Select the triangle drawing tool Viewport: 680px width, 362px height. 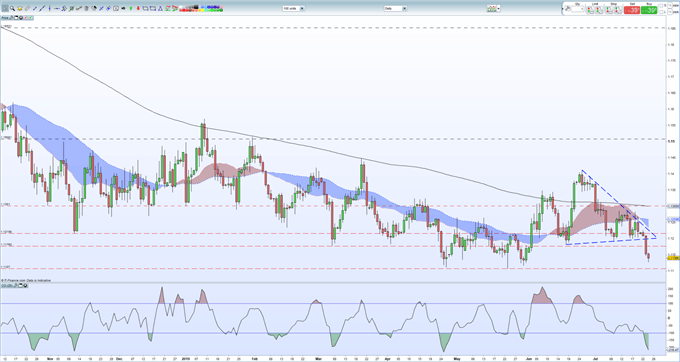[x=160, y=9]
